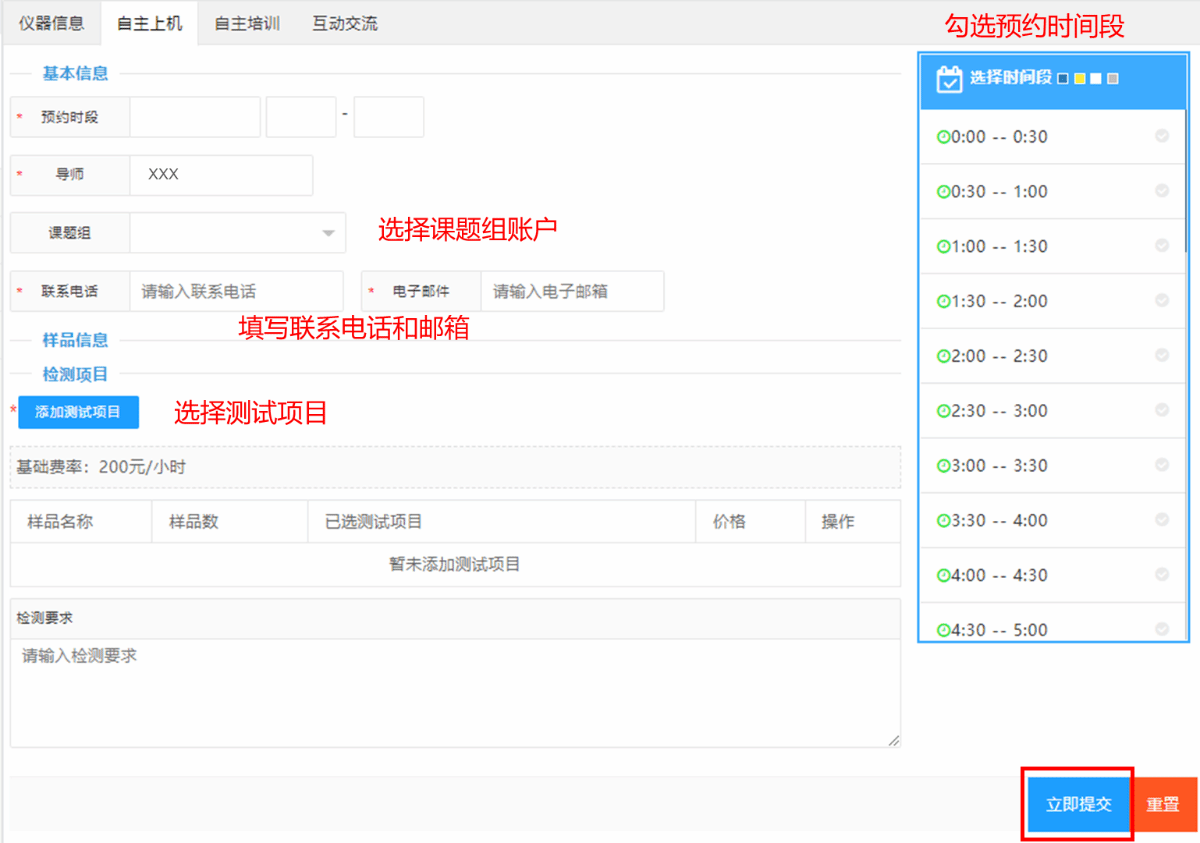Click the green clock icon for 0:00 -- 0:30
The image size is (1200, 843).
pos(943,137)
